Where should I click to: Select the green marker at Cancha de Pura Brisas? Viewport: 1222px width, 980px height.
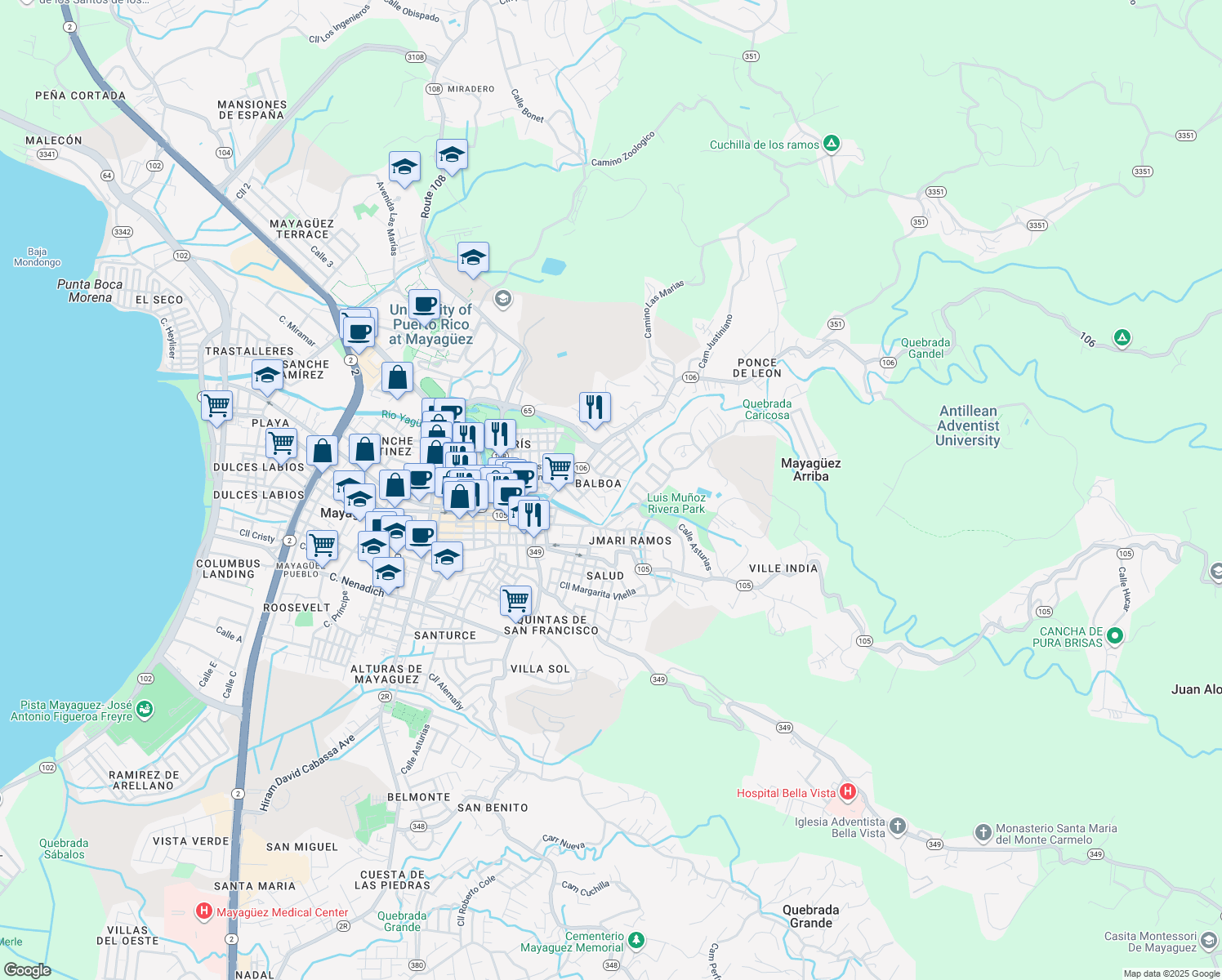[1116, 635]
